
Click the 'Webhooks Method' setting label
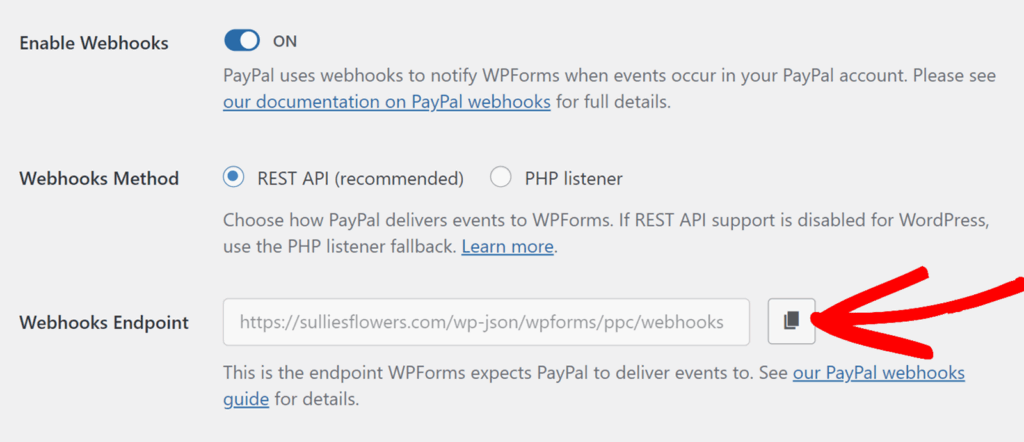tap(99, 179)
